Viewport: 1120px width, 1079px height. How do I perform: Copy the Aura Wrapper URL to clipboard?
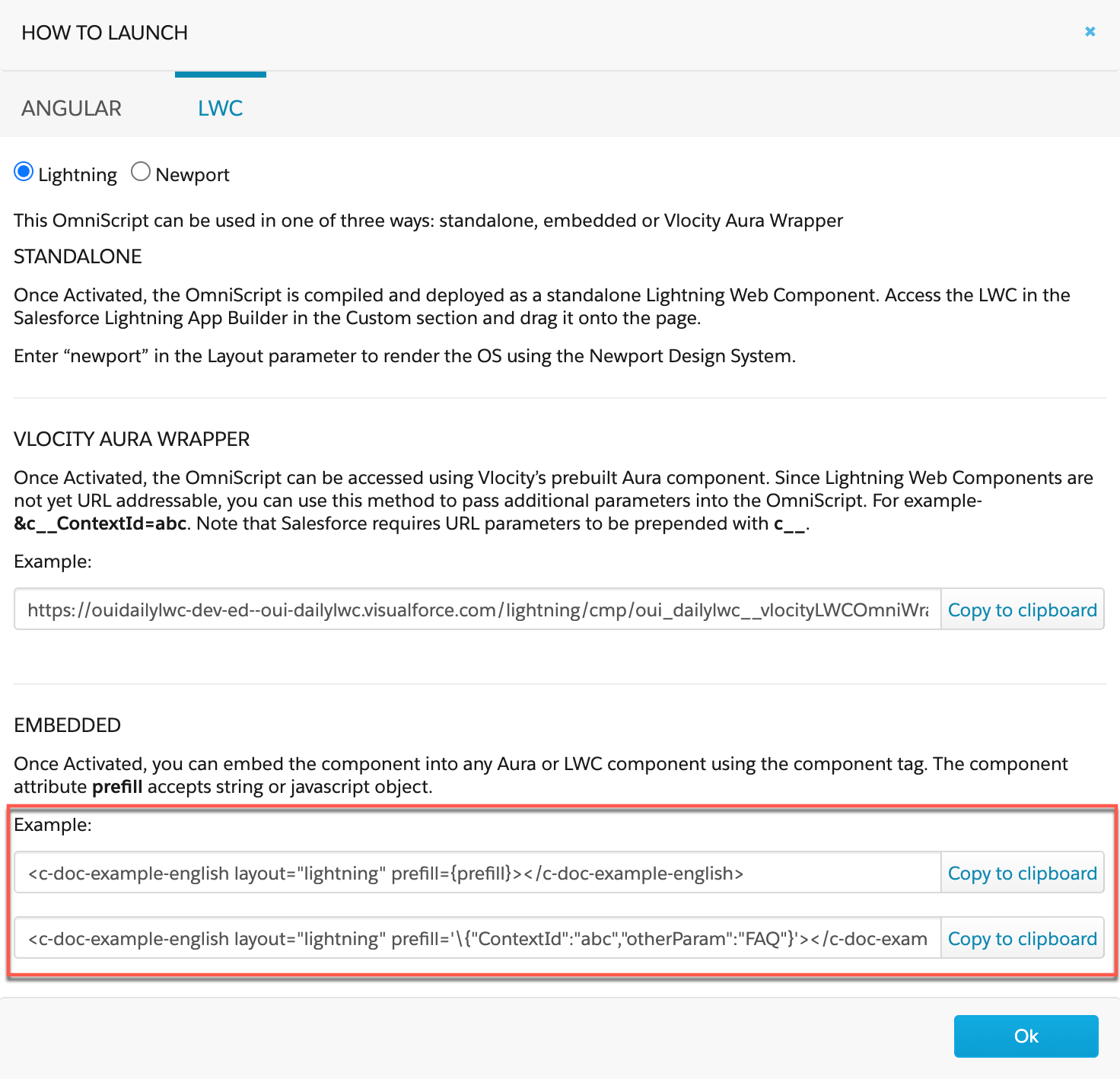[x=1023, y=610]
